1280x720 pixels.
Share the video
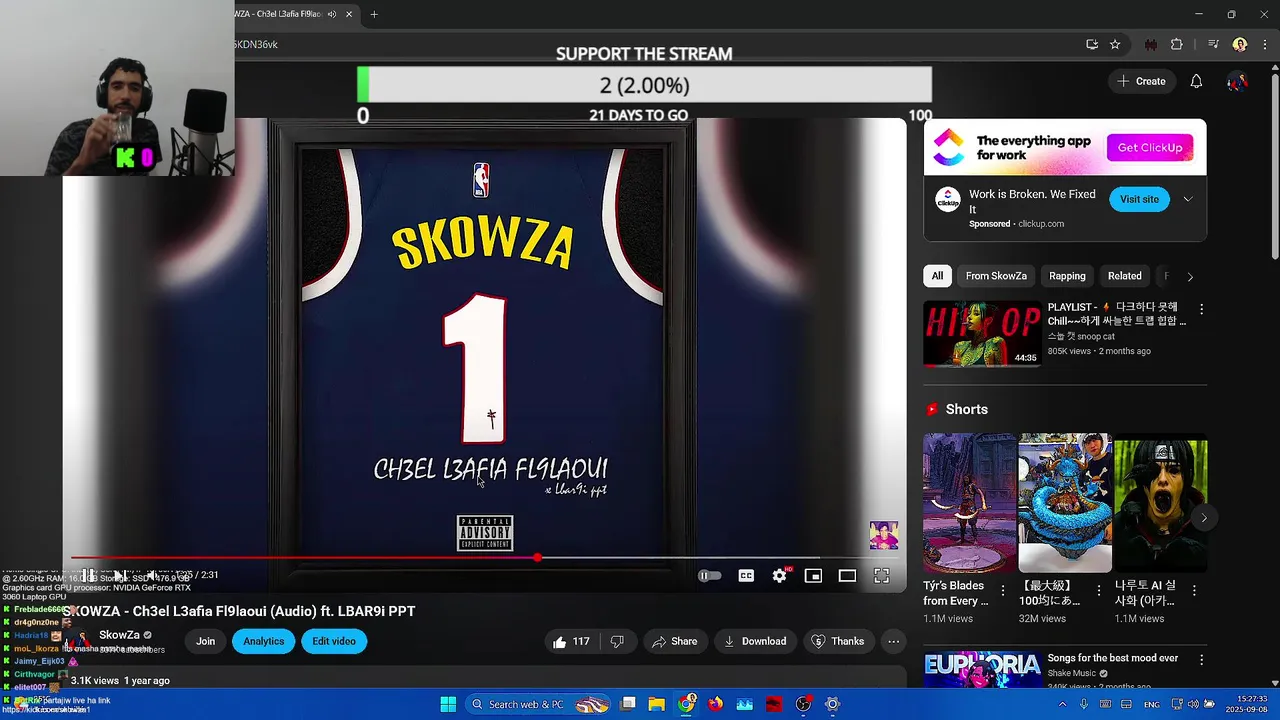(x=674, y=641)
